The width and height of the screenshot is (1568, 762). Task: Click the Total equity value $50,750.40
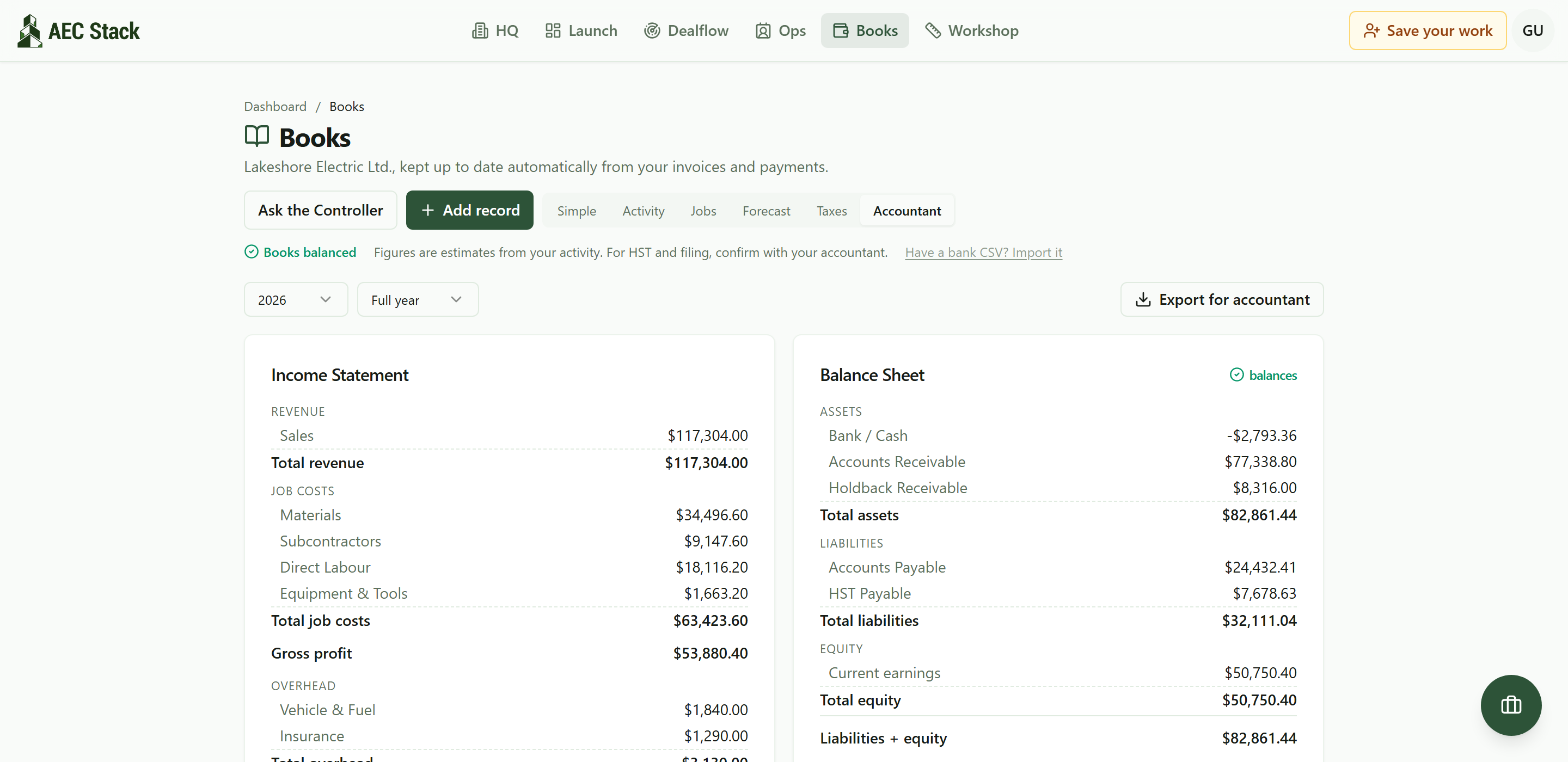click(x=1259, y=700)
